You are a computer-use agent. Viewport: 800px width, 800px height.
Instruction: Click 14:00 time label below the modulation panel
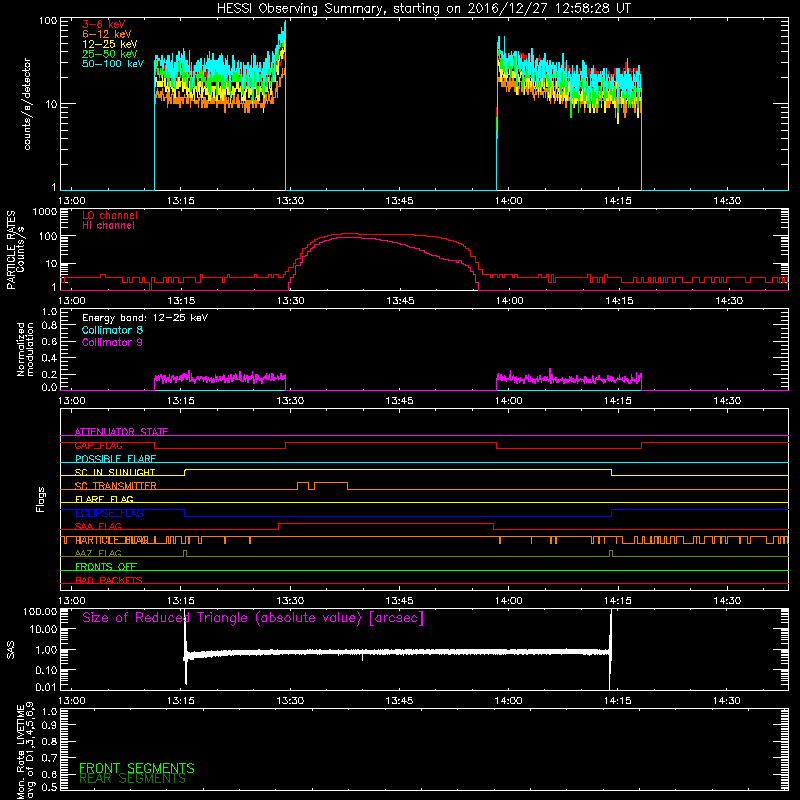(x=509, y=401)
